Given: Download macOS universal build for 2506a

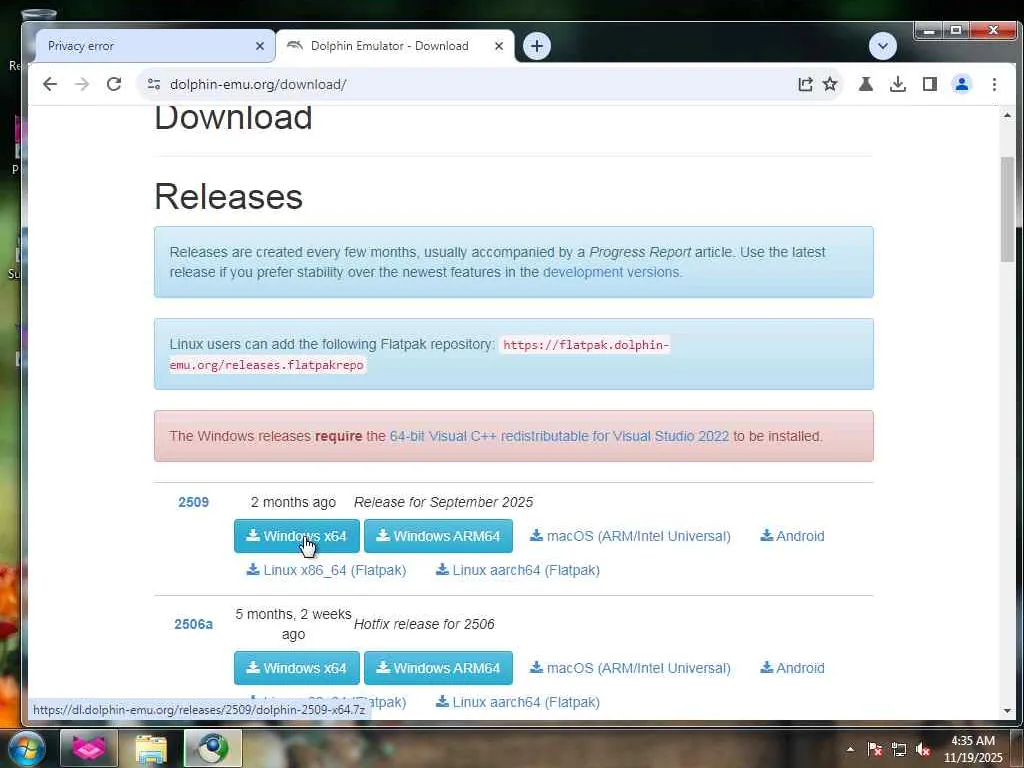Looking at the screenshot, I should 630,668.
